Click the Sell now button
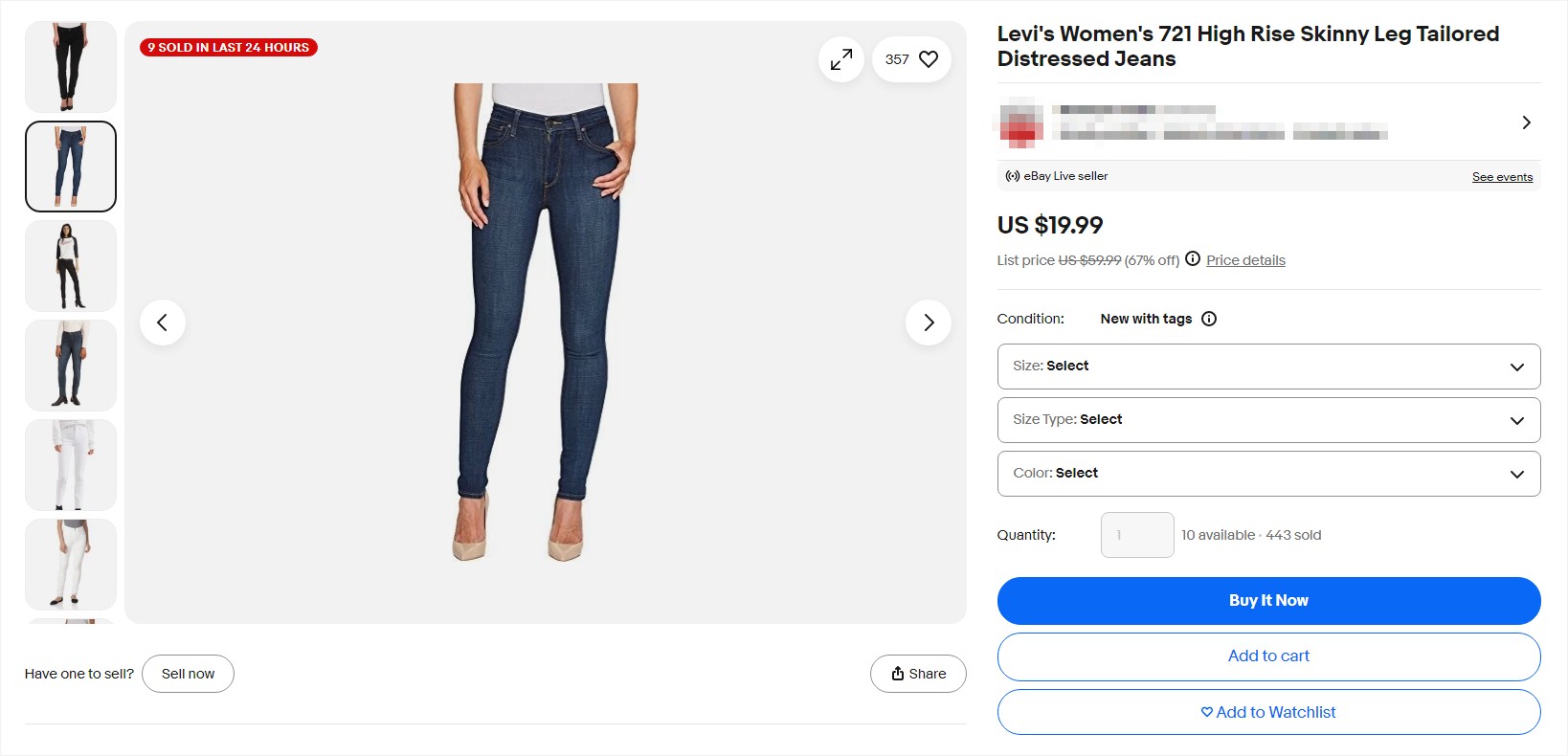The height and width of the screenshot is (756, 1568). coord(188,673)
